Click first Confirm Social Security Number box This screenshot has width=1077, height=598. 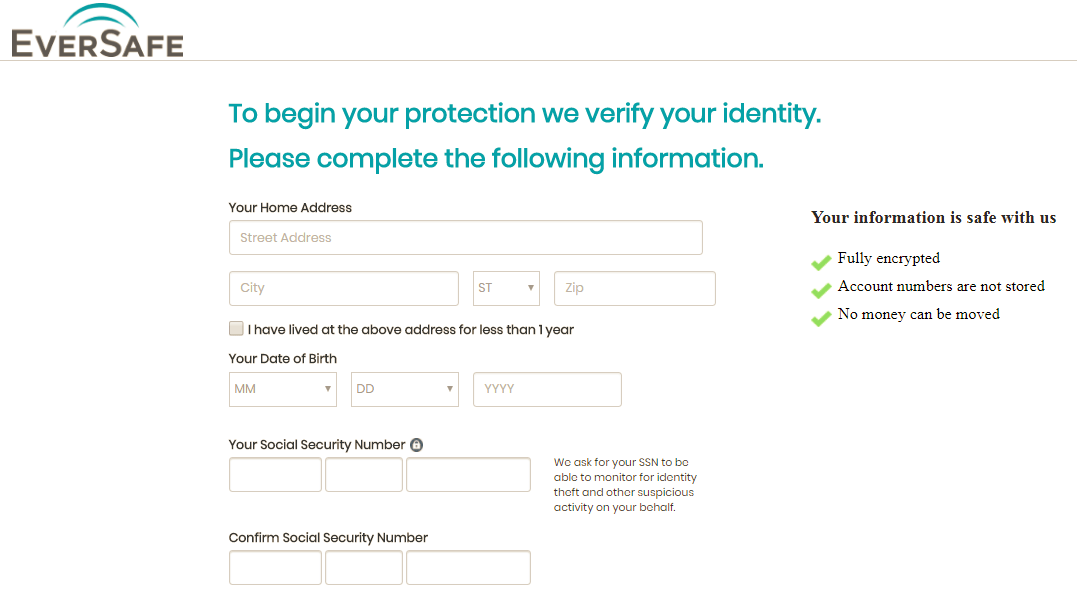[275, 567]
